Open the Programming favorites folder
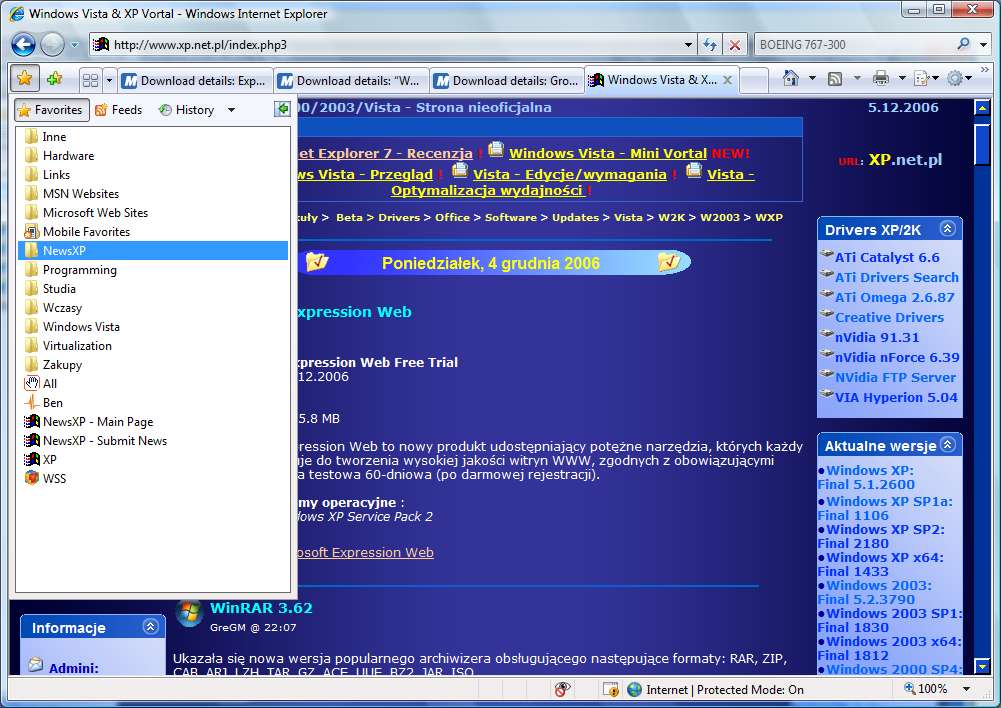The width and height of the screenshot is (1001, 708). click(153, 269)
